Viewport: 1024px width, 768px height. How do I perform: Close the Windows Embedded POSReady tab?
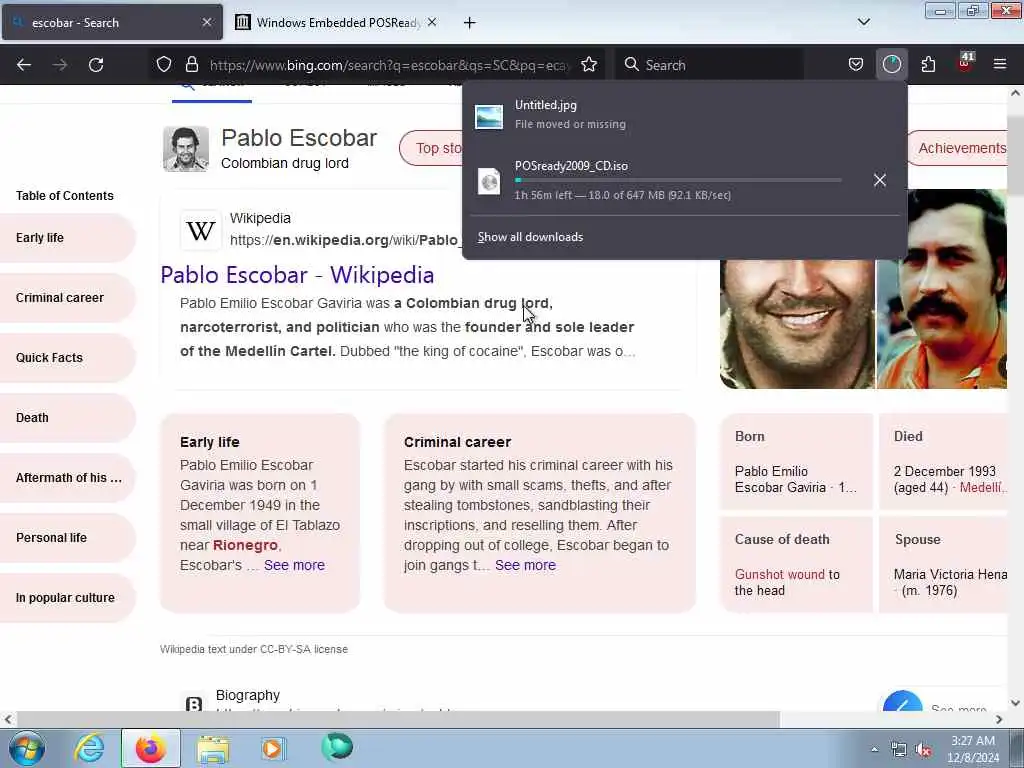[432, 22]
